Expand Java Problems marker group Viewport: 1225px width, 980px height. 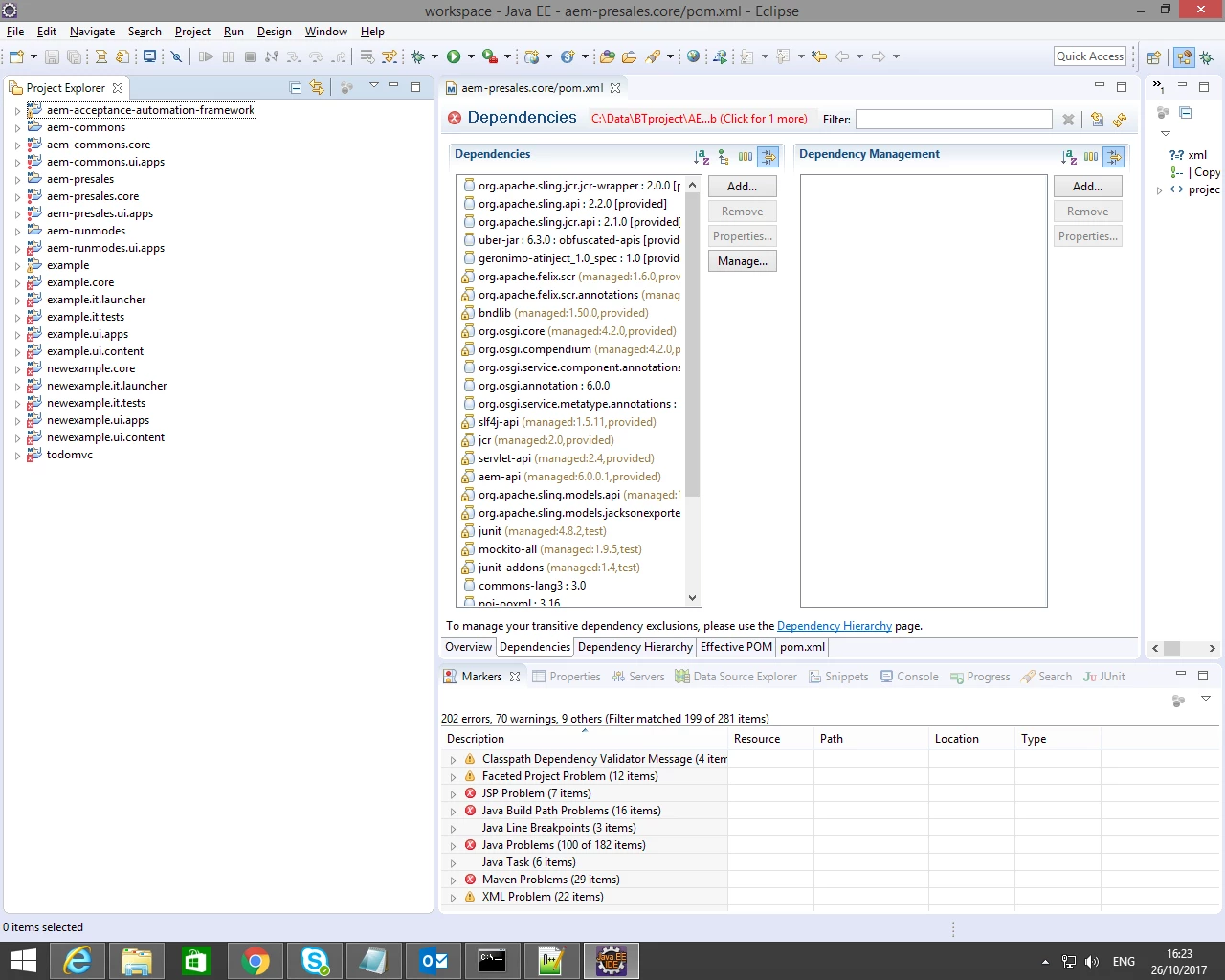[453, 846]
